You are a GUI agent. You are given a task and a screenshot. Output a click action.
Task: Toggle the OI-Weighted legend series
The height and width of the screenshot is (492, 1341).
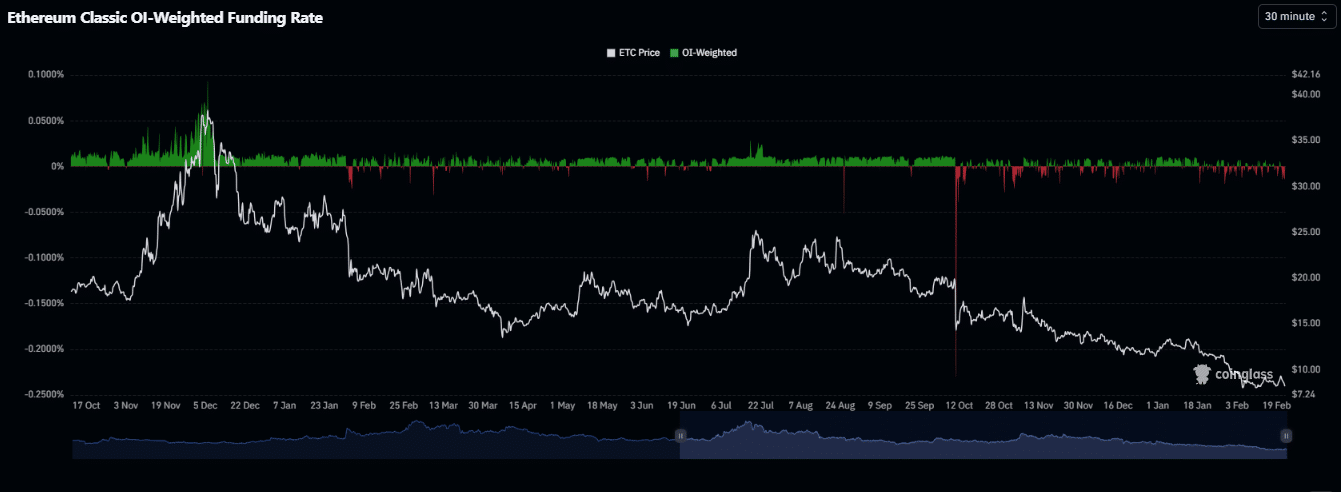(703, 52)
